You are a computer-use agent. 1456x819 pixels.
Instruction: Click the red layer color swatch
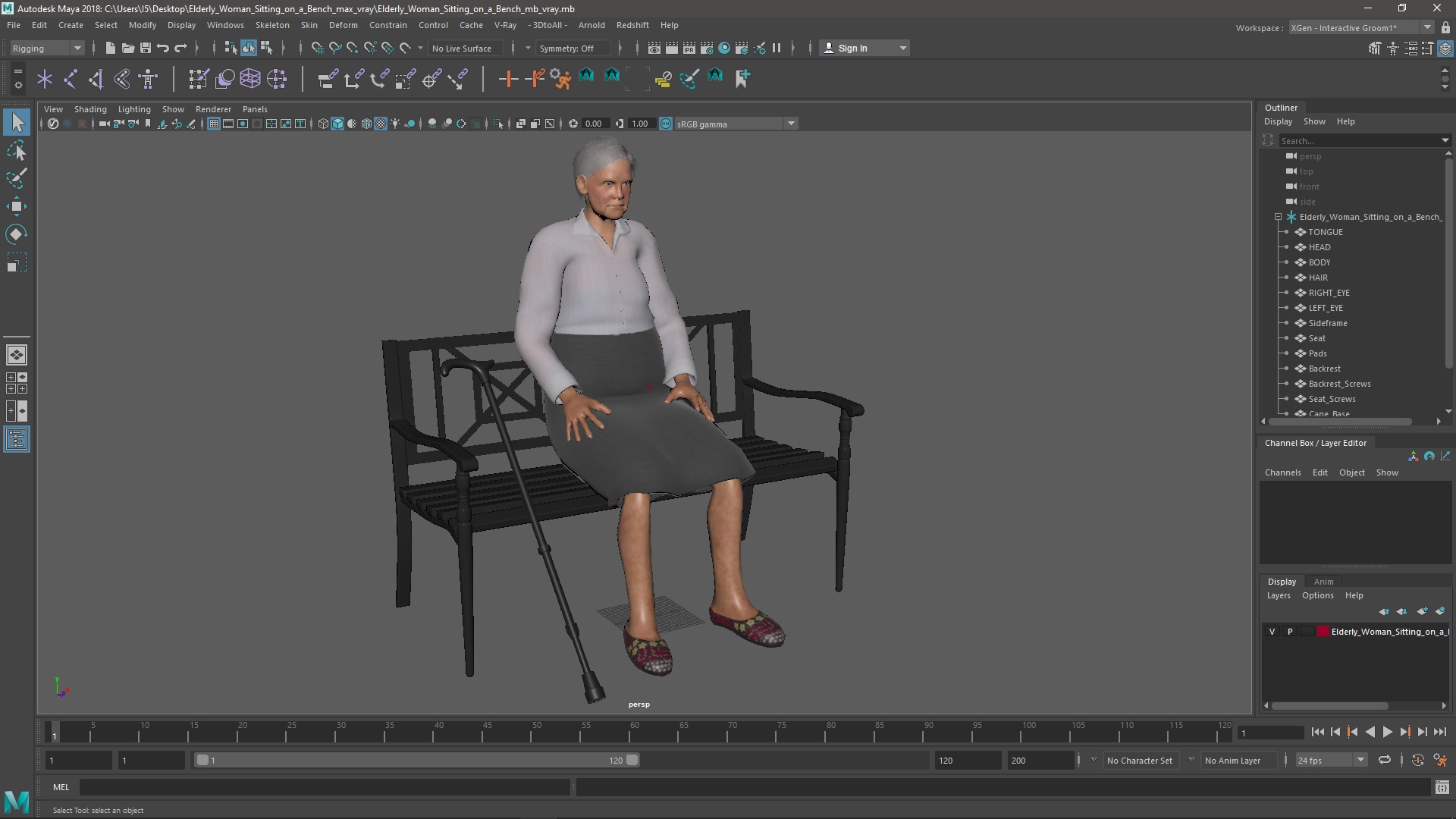click(1323, 632)
